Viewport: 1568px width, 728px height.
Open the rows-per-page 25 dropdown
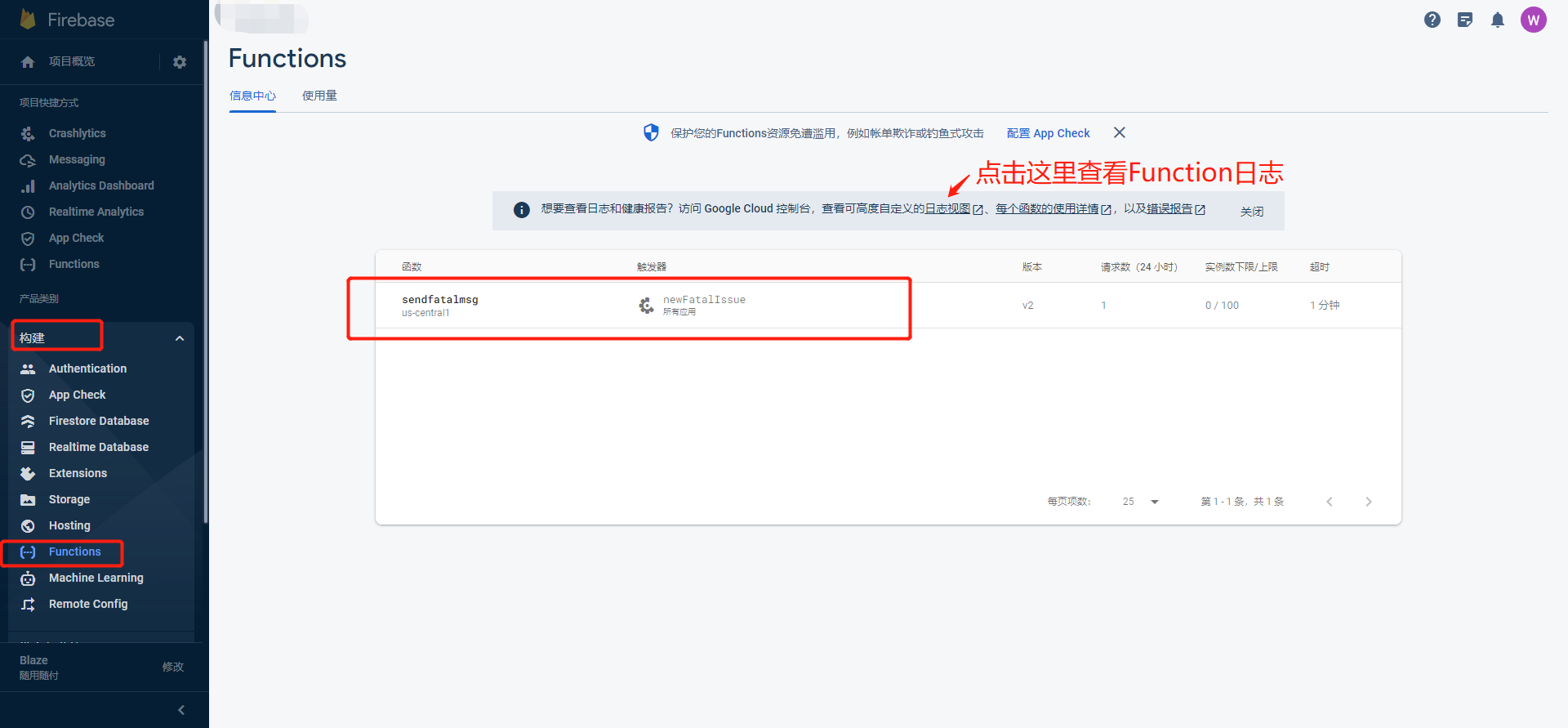[x=1141, y=502]
